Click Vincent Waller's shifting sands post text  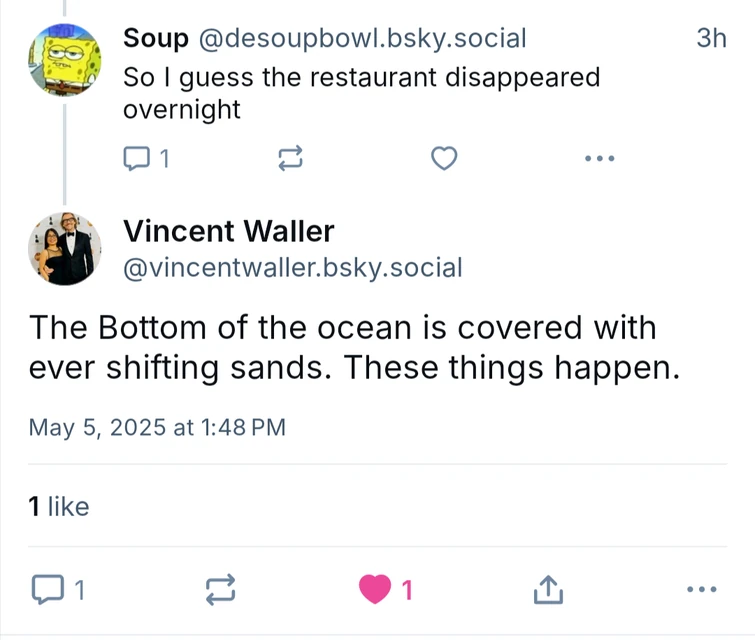(x=354, y=348)
